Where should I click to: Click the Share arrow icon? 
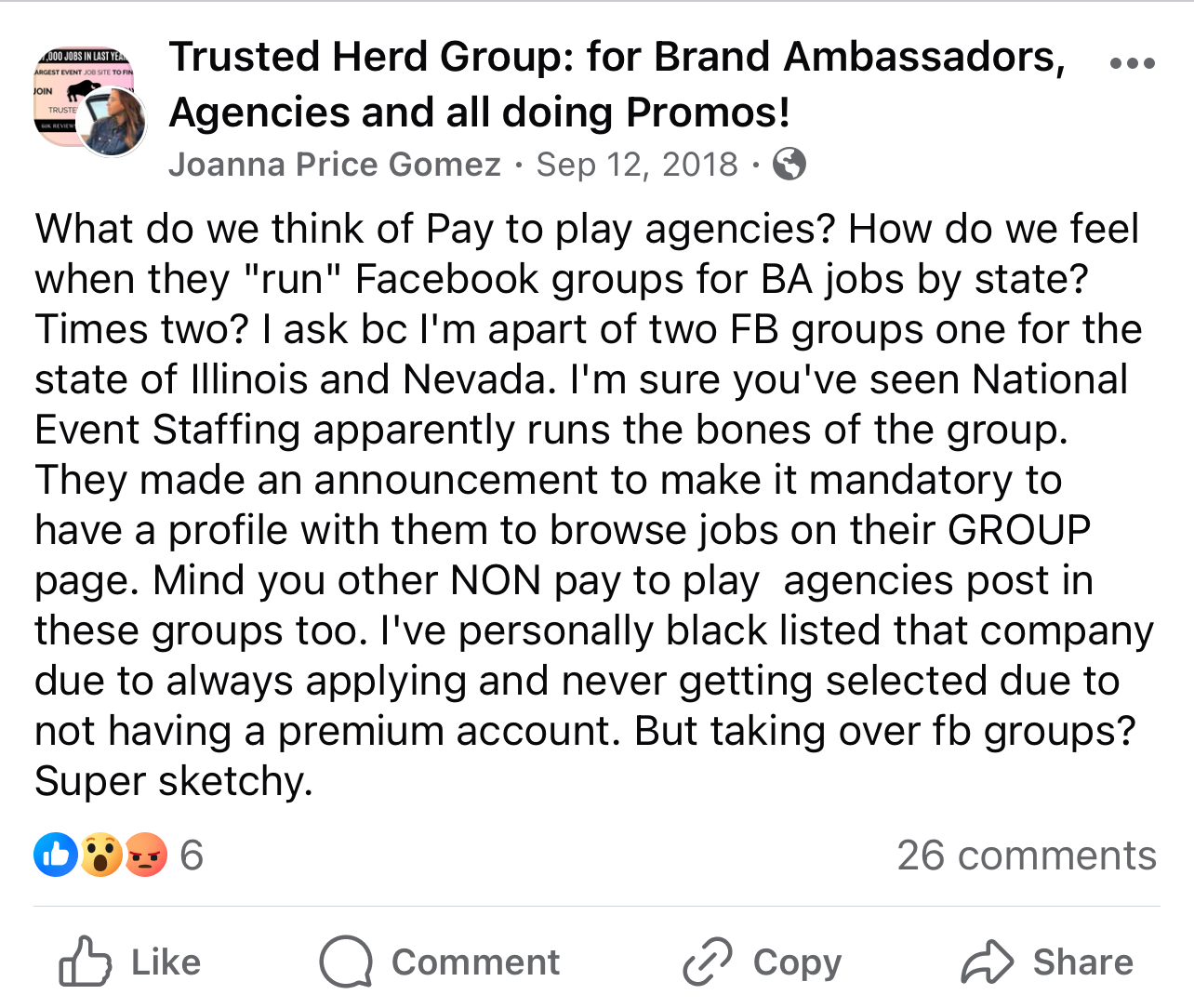987,962
